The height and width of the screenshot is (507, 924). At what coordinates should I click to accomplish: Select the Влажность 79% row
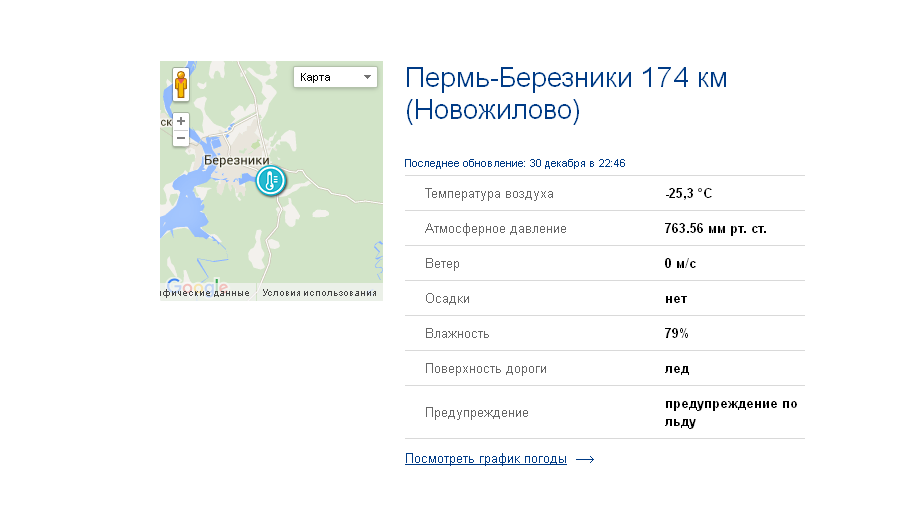coord(604,334)
